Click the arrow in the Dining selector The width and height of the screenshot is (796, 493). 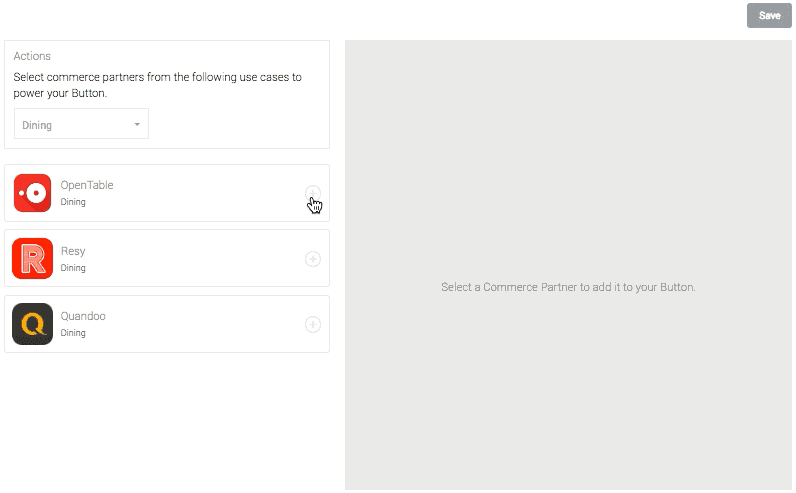pos(137,125)
